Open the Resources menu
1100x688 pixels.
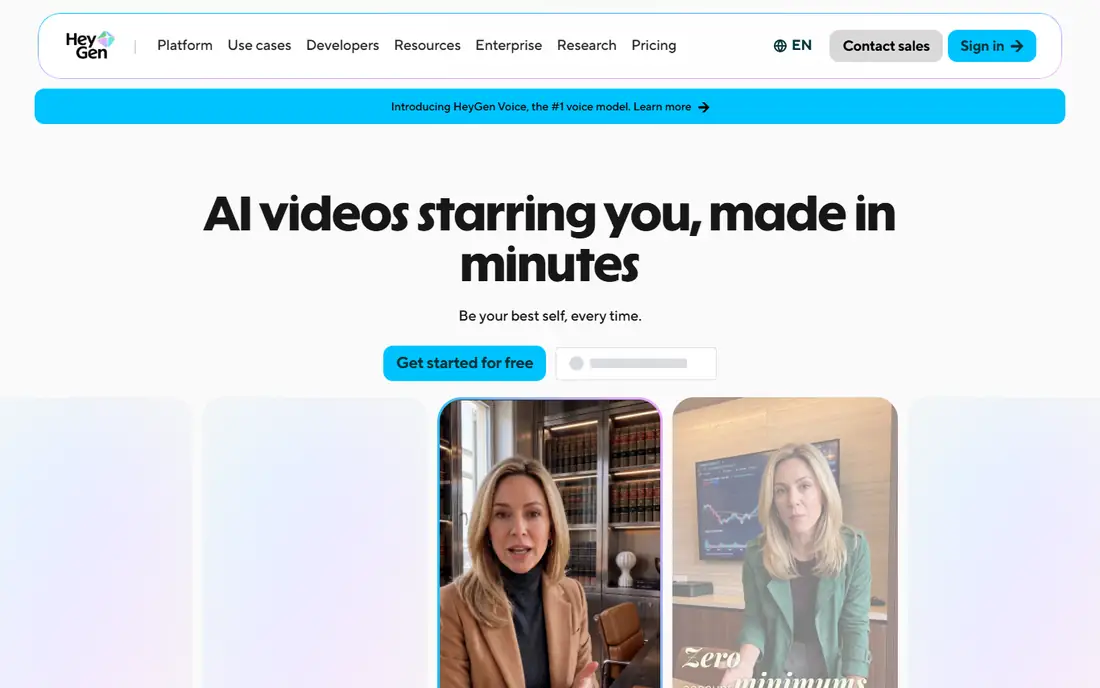pyautogui.click(x=427, y=46)
